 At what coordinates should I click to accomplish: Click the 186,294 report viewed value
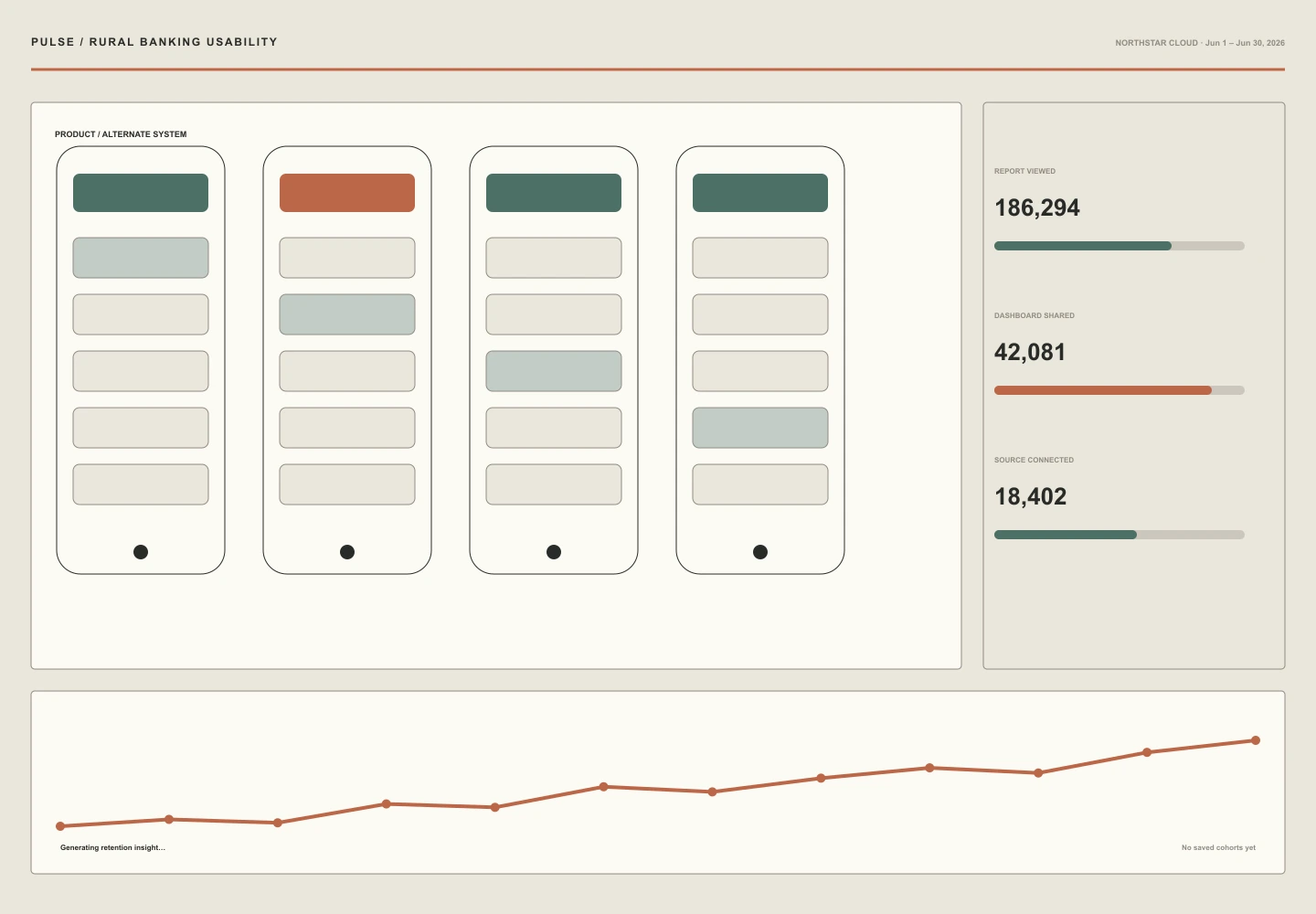1037,208
